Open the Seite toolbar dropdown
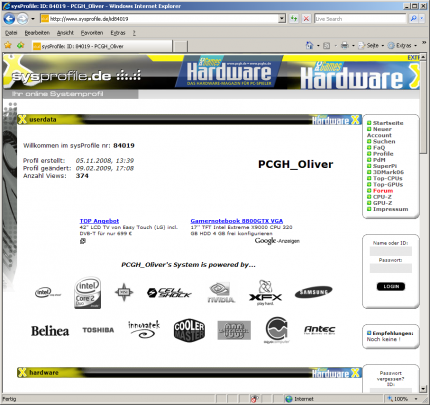The height and width of the screenshot is (405, 430). click(371, 45)
